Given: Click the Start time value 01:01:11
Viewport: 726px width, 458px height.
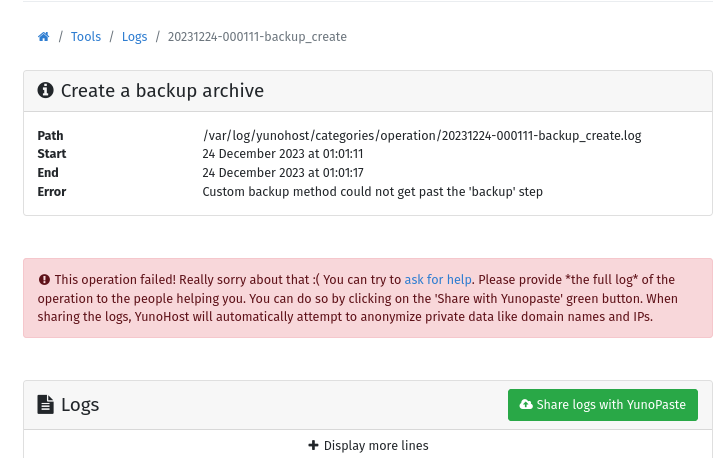Looking at the screenshot, I should pyautogui.click(x=343, y=154).
